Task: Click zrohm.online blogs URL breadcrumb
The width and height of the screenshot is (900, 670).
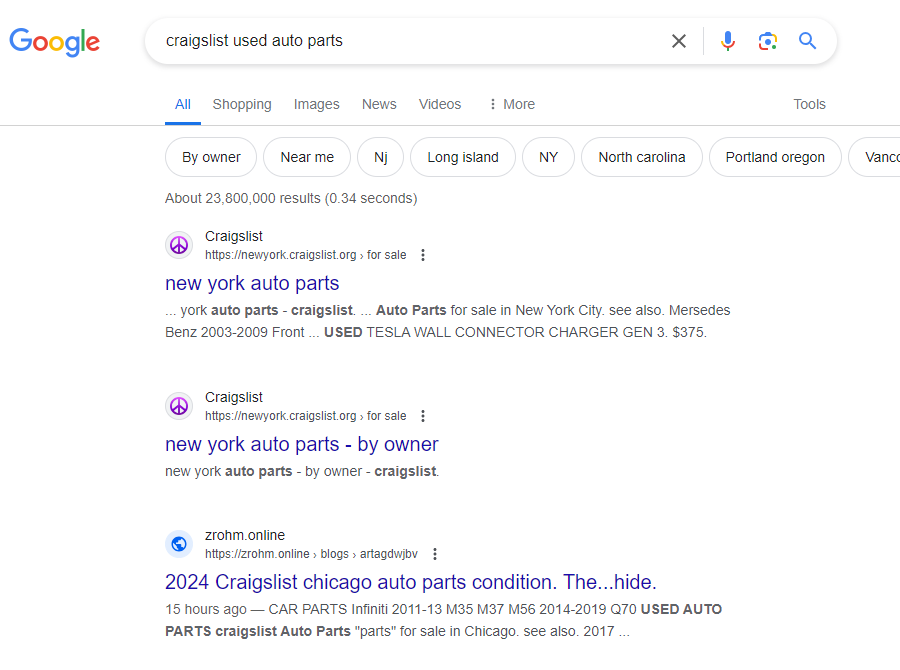Action: (311, 554)
